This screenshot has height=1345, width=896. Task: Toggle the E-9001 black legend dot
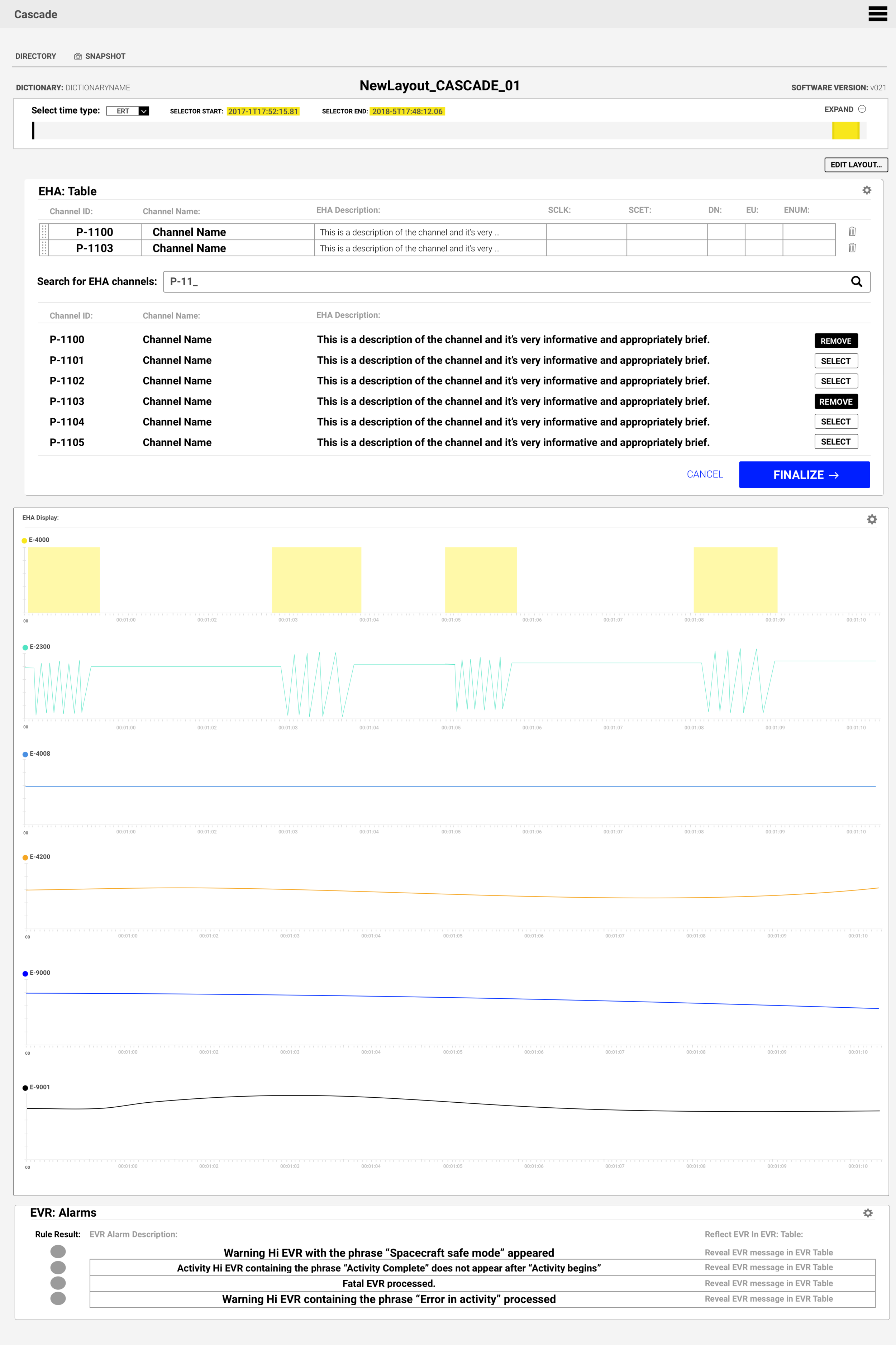click(25, 1088)
